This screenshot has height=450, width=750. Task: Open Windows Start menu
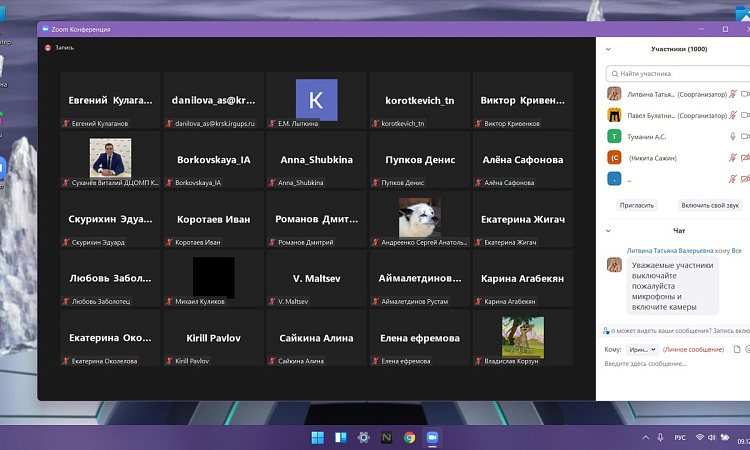pyautogui.click(x=317, y=437)
